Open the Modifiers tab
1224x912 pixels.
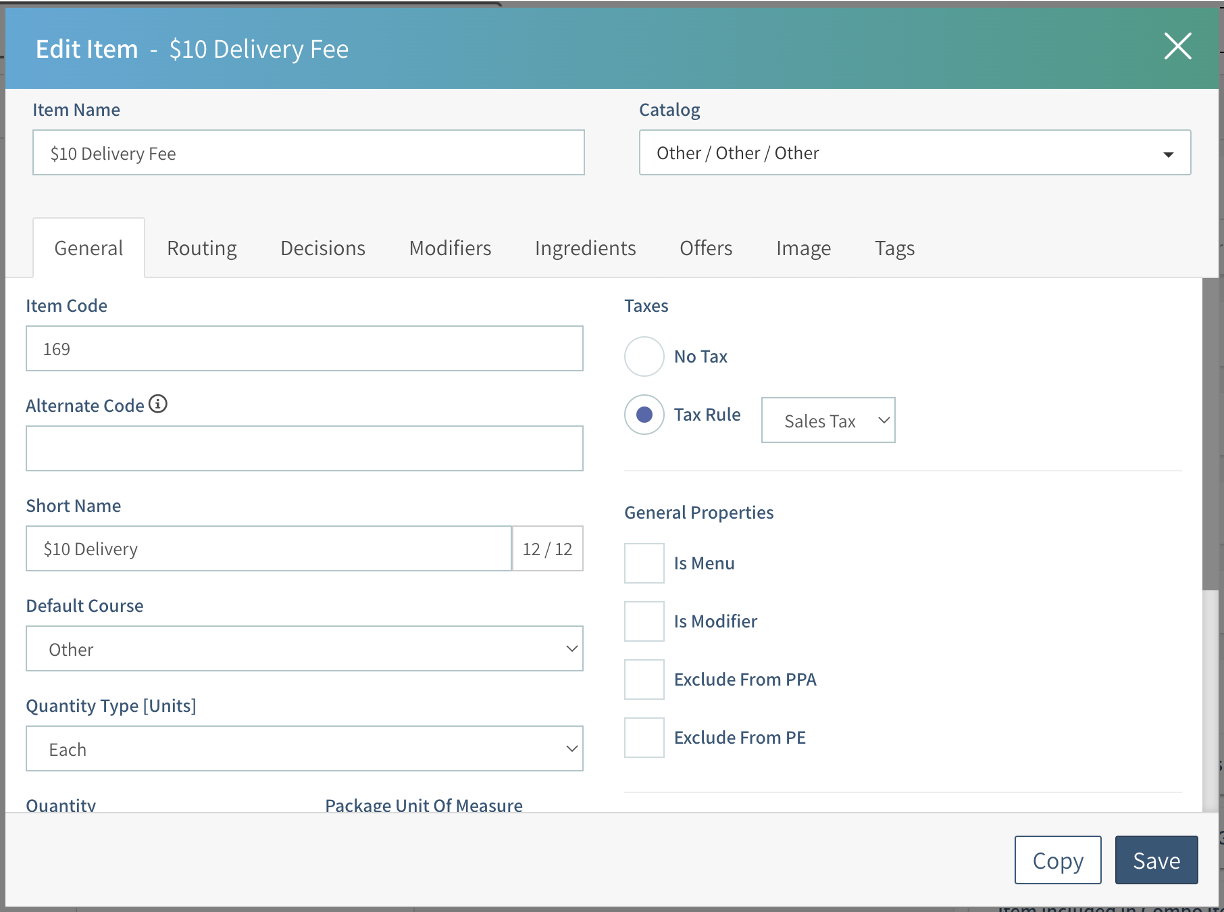point(450,248)
